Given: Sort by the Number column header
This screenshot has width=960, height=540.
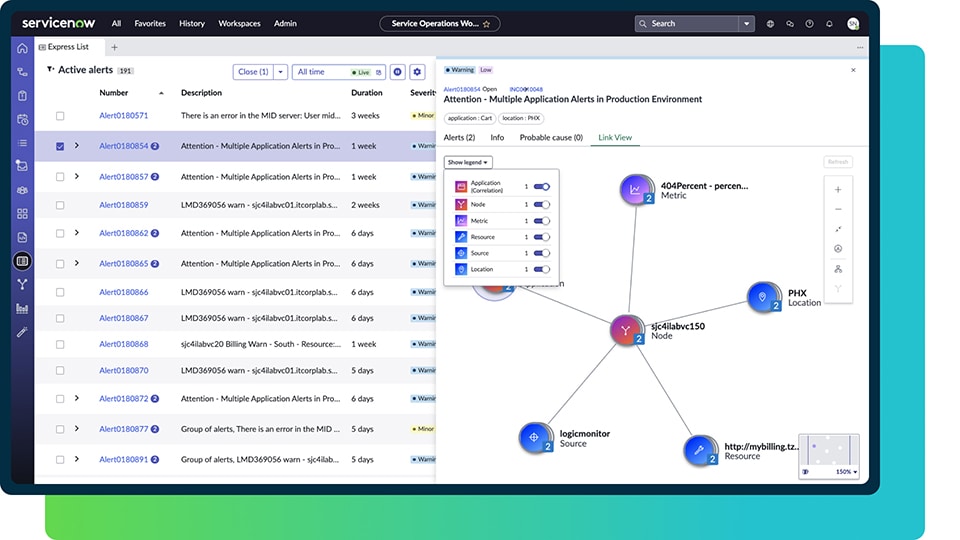Looking at the screenshot, I should (114, 93).
